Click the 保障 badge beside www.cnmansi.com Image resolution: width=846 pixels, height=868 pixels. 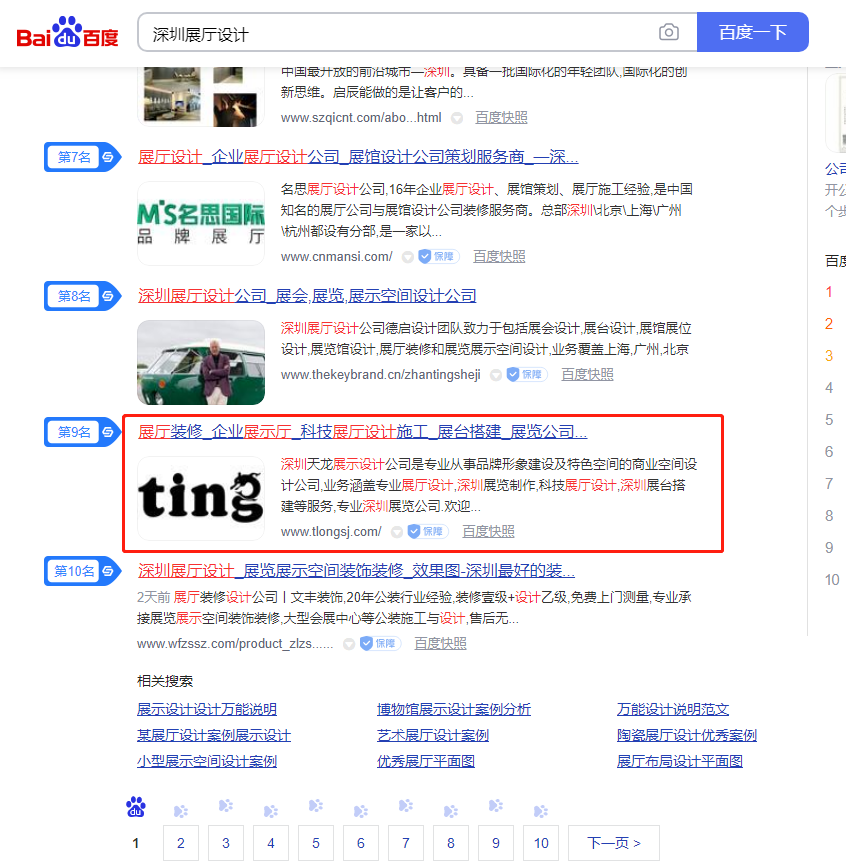coord(438,257)
